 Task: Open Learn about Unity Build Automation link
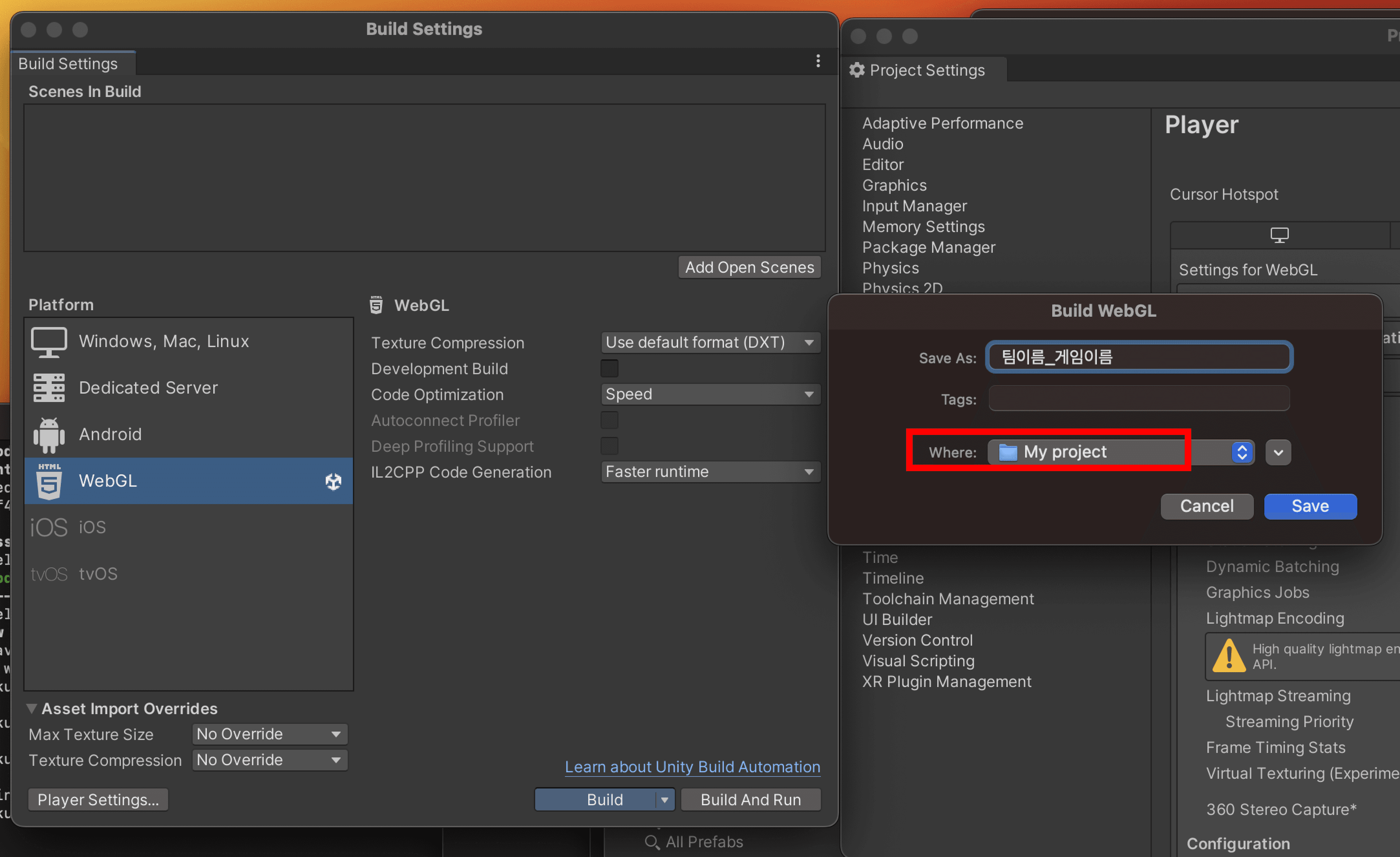(x=693, y=767)
